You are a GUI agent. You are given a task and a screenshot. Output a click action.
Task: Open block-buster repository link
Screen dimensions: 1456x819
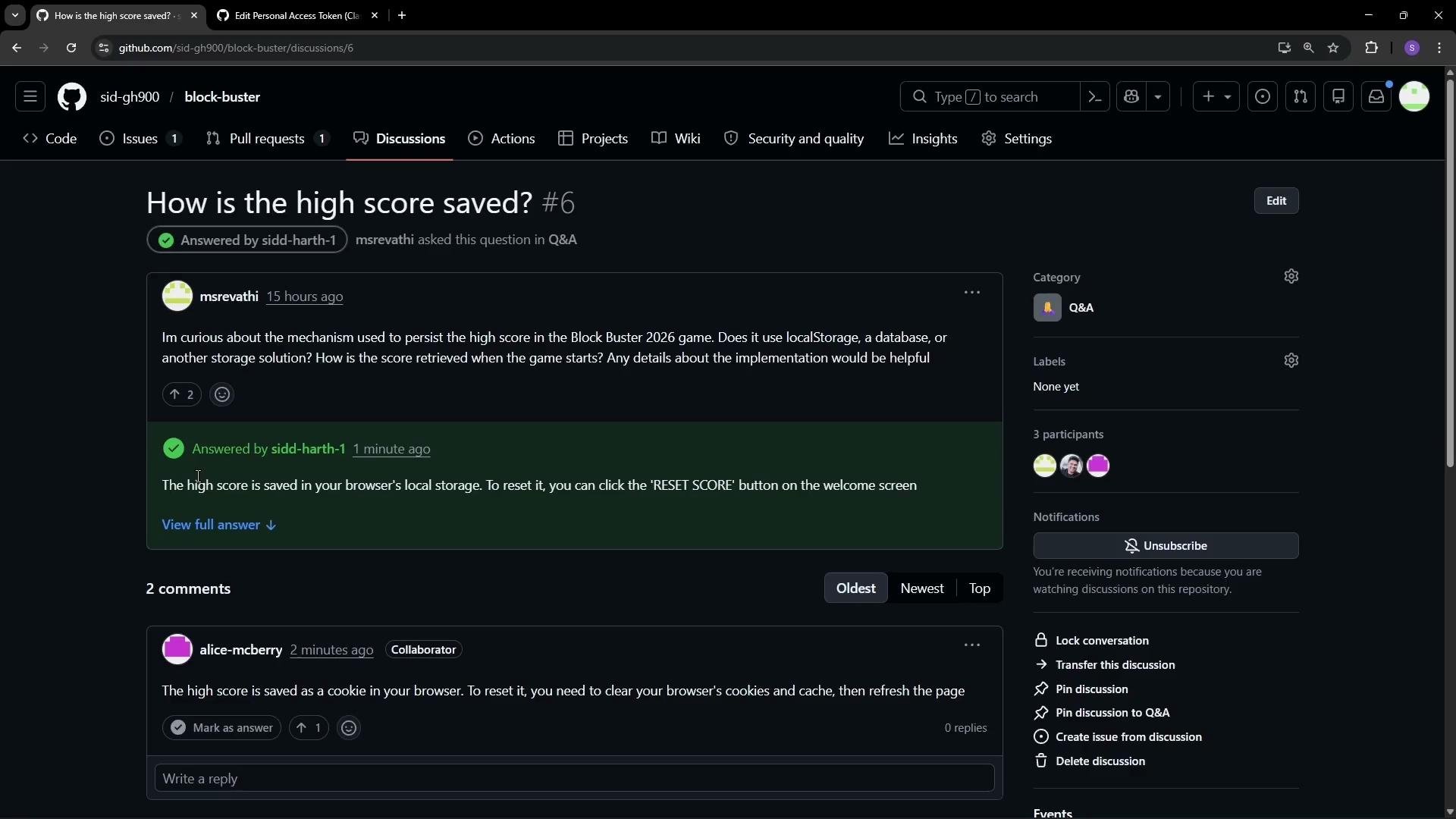click(x=222, y=97)
